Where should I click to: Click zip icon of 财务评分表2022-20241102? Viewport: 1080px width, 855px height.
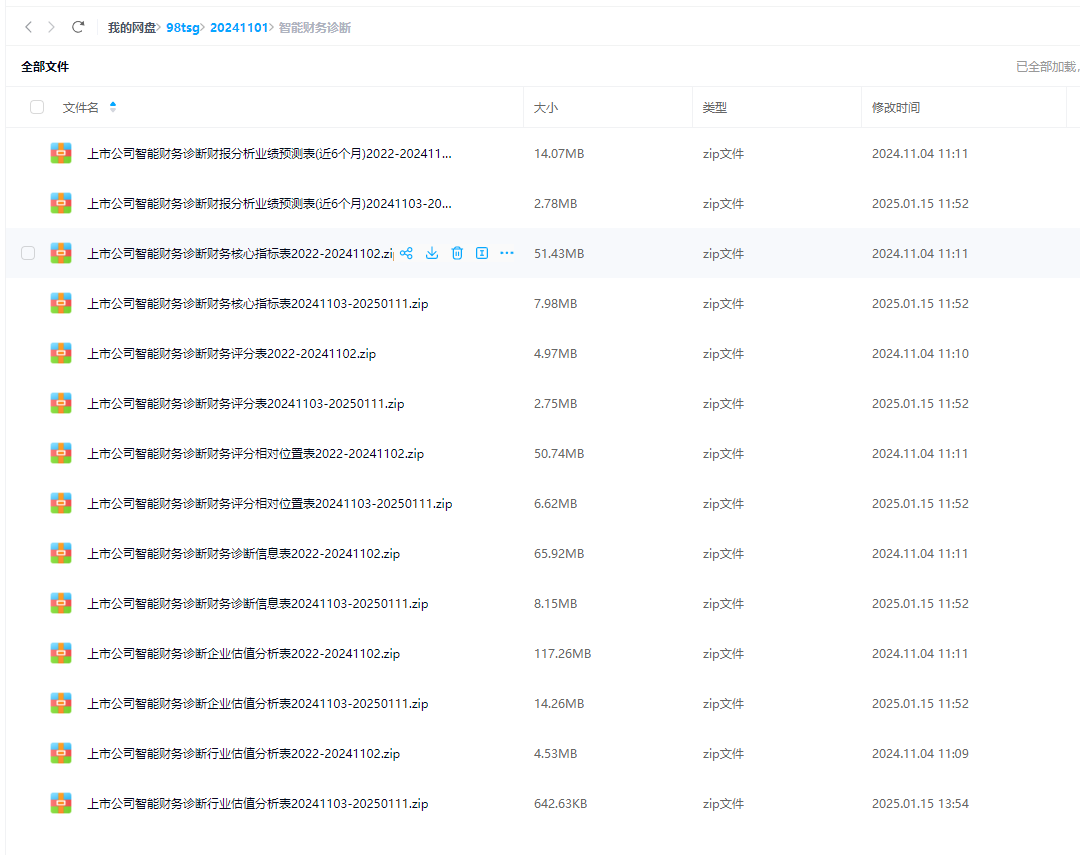click(61, 353)
